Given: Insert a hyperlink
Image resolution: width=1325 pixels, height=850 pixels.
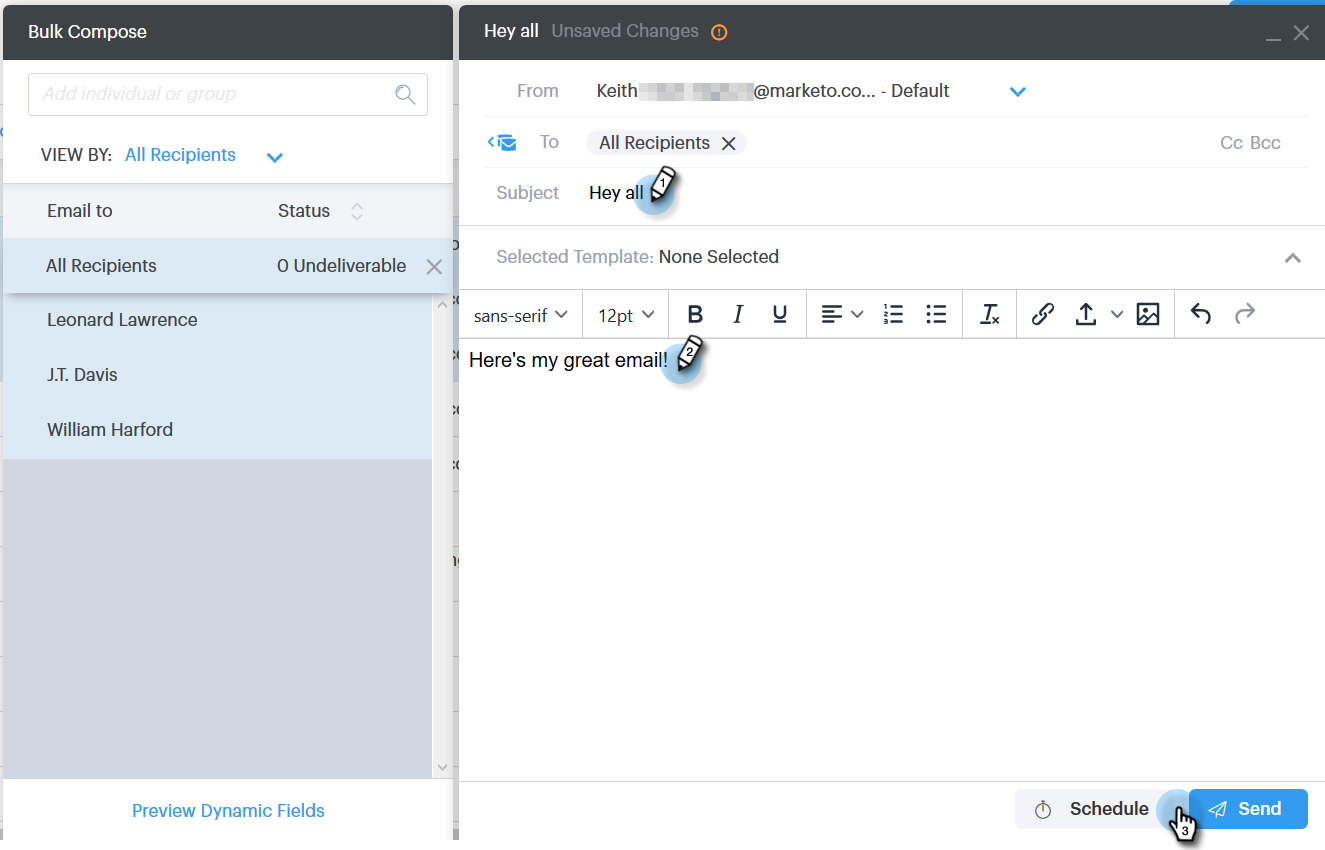Looking at the screenshot, I should coord(1042,314).
